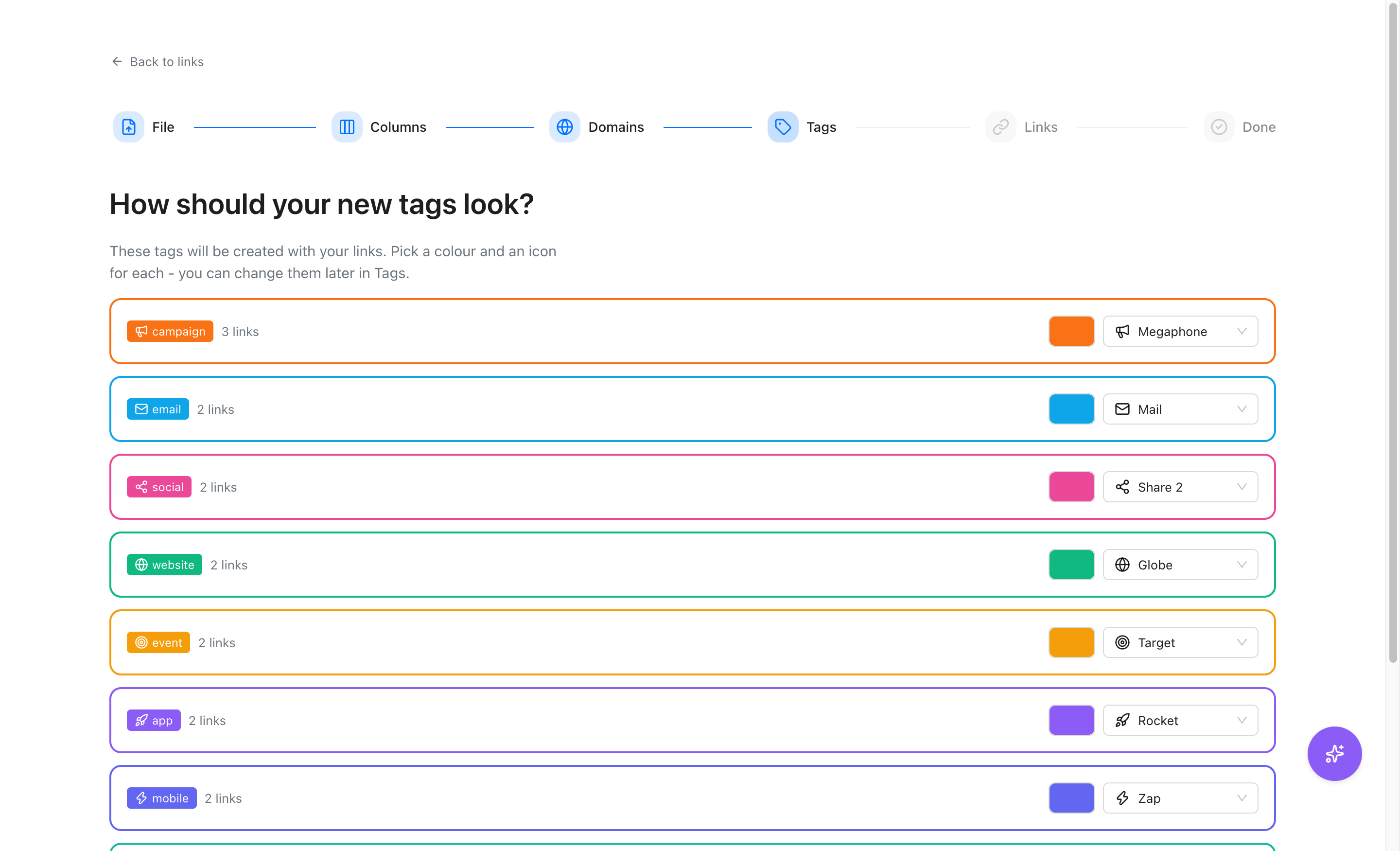The width and height of the screenshot is (1400, 851).
Task: Click the Done step checkmark icon
Action: (1219, 127)
